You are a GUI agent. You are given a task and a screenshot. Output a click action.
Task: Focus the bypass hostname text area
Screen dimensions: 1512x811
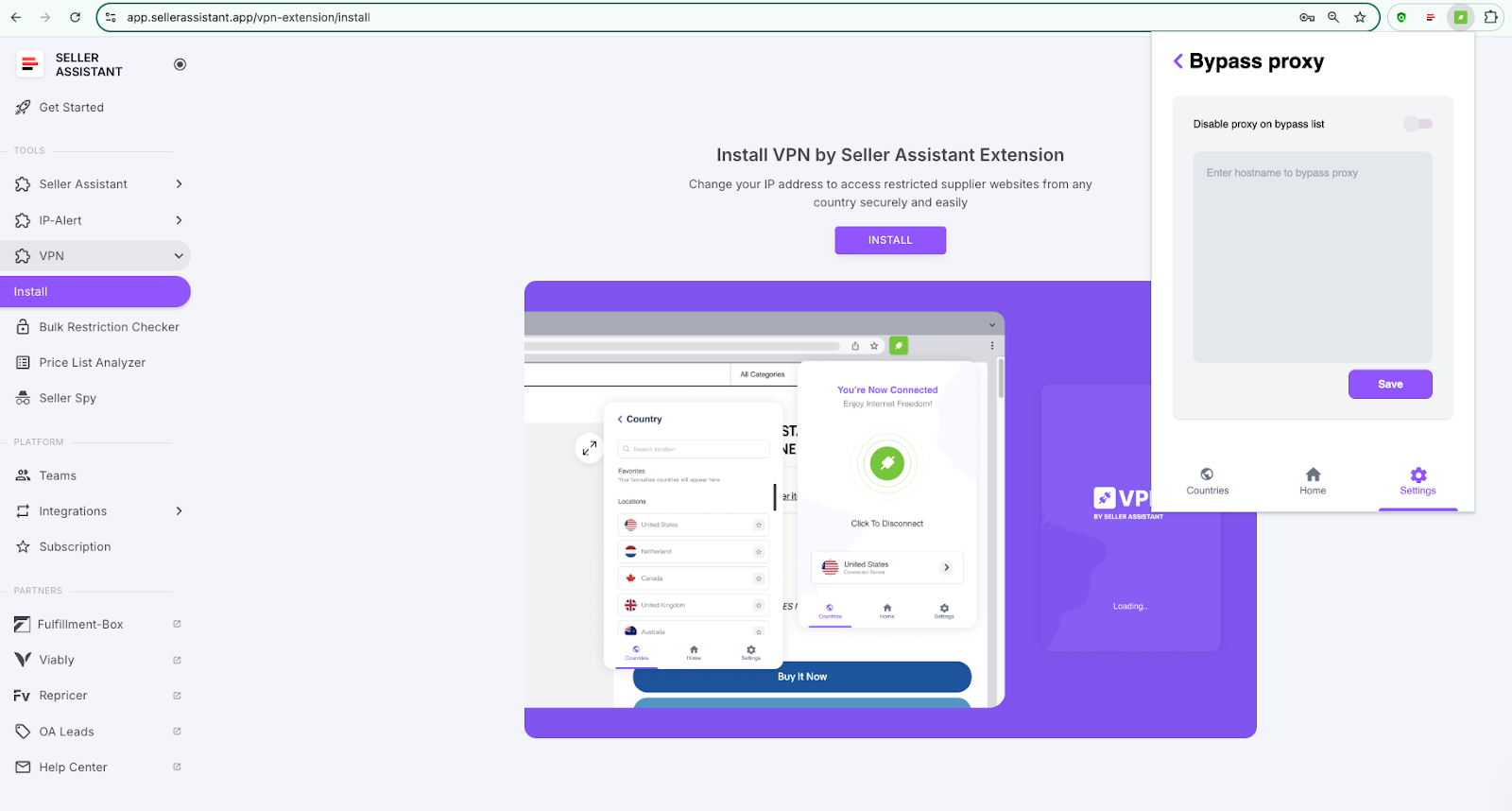pyautogui.click(x=1312, y=257)
